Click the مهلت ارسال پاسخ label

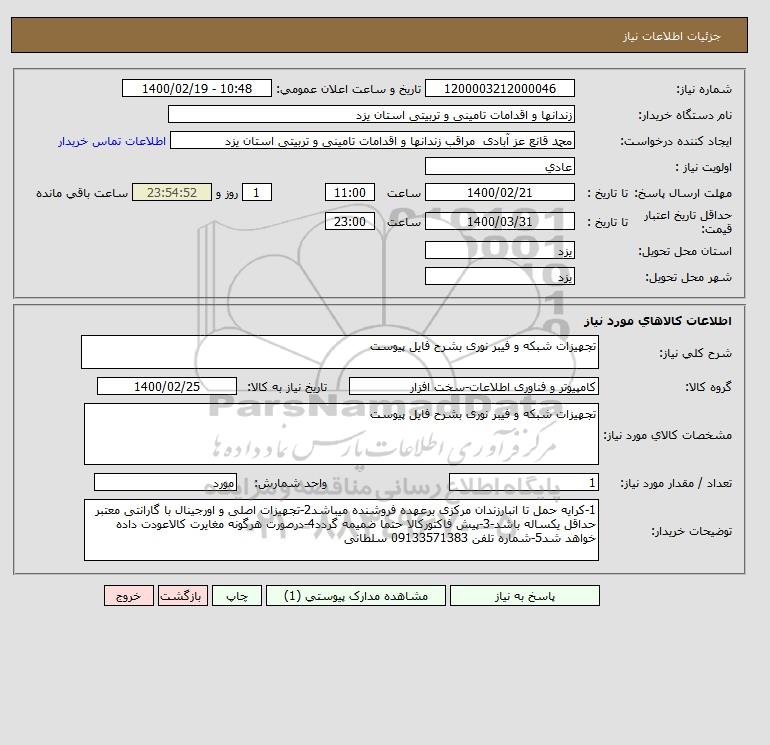[683, 193]
